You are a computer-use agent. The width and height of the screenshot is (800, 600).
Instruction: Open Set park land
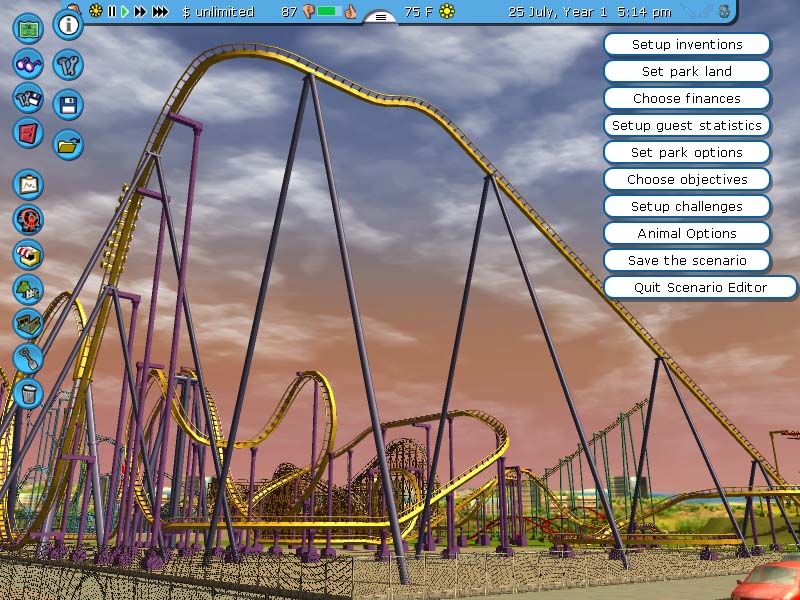point(687,71)
